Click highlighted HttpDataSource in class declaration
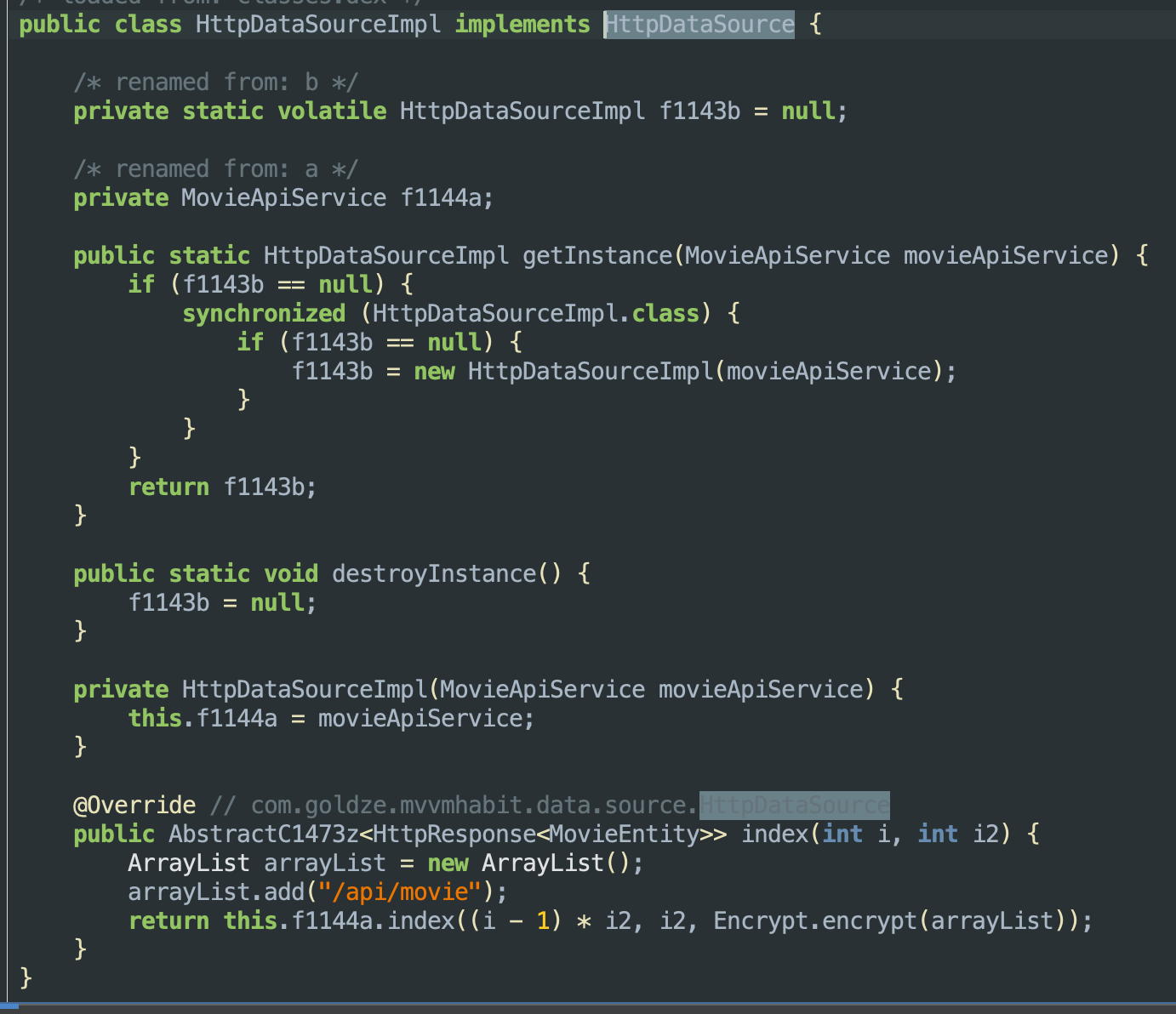The height and width of the screenshot is (1014, 1176). 699,25
